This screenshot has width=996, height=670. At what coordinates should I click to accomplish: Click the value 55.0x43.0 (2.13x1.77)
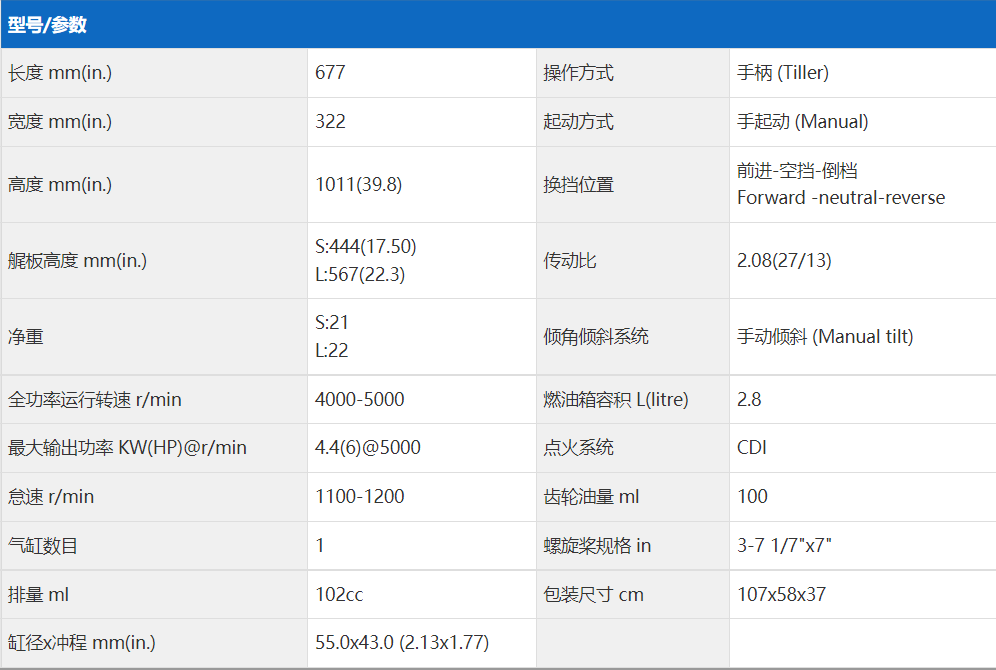pos(402,642)
